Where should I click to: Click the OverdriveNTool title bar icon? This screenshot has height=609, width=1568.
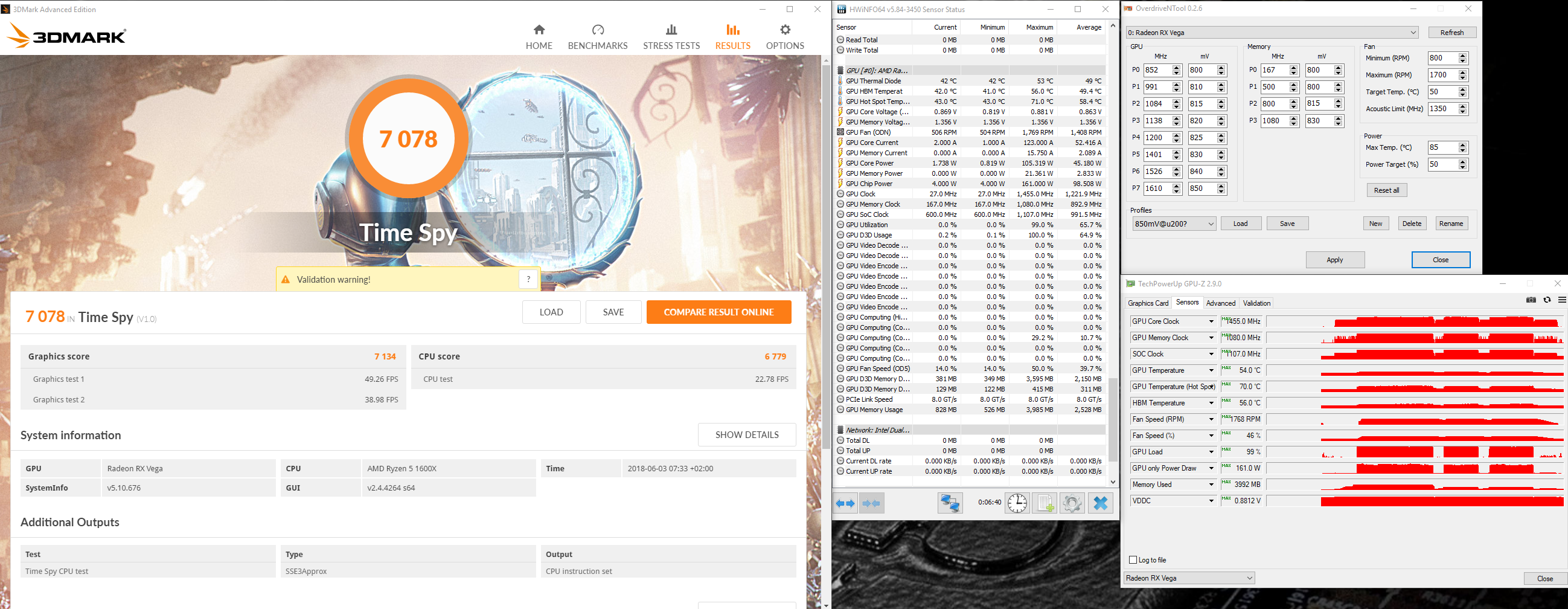click(1128, 8)
